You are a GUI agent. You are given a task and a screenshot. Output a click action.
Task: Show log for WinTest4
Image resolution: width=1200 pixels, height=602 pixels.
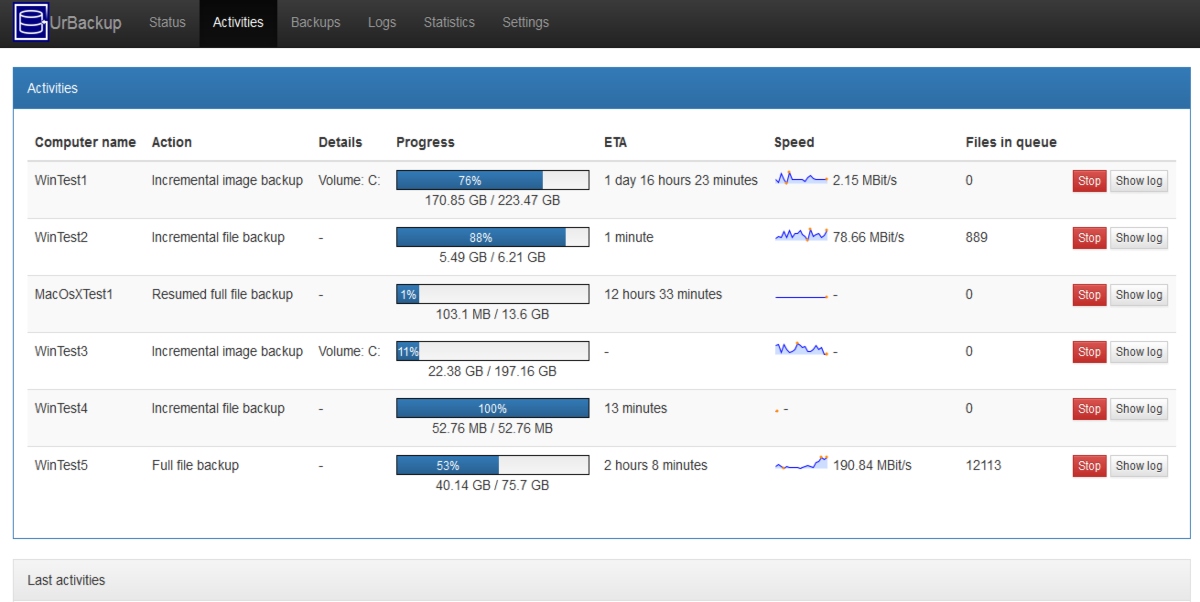pyautogui.click(x=1139, y=409)
